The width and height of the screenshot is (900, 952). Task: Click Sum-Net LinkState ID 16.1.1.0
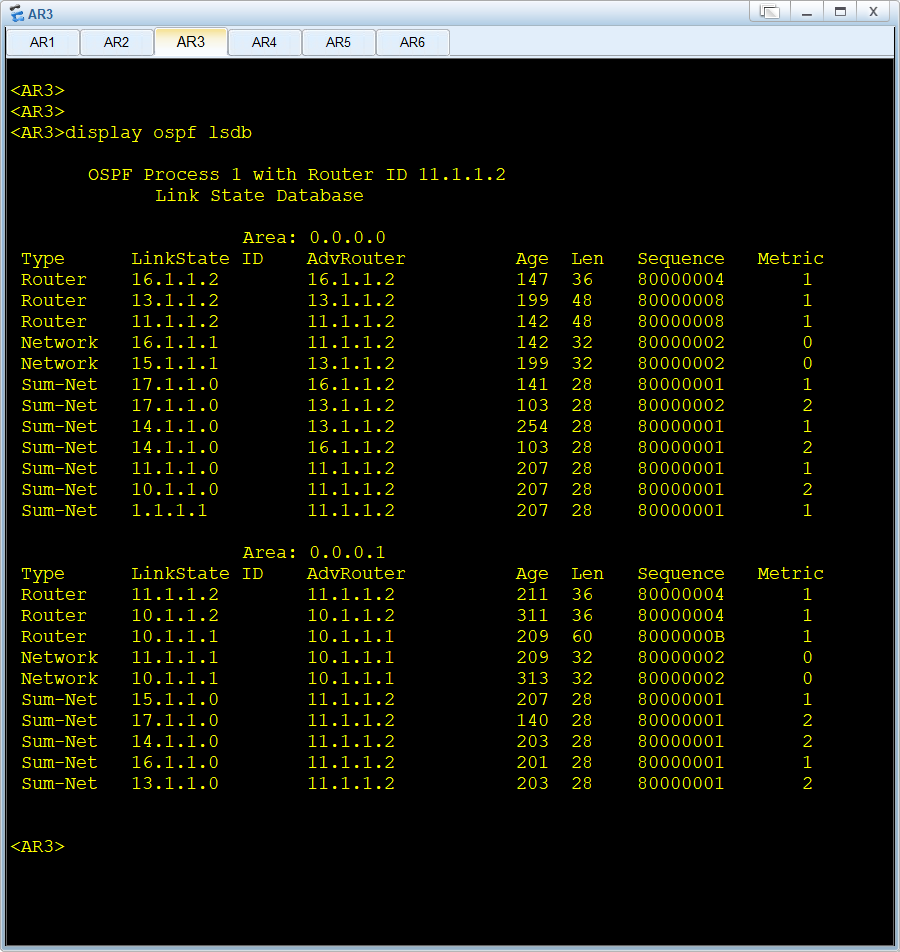coord(176,763)
